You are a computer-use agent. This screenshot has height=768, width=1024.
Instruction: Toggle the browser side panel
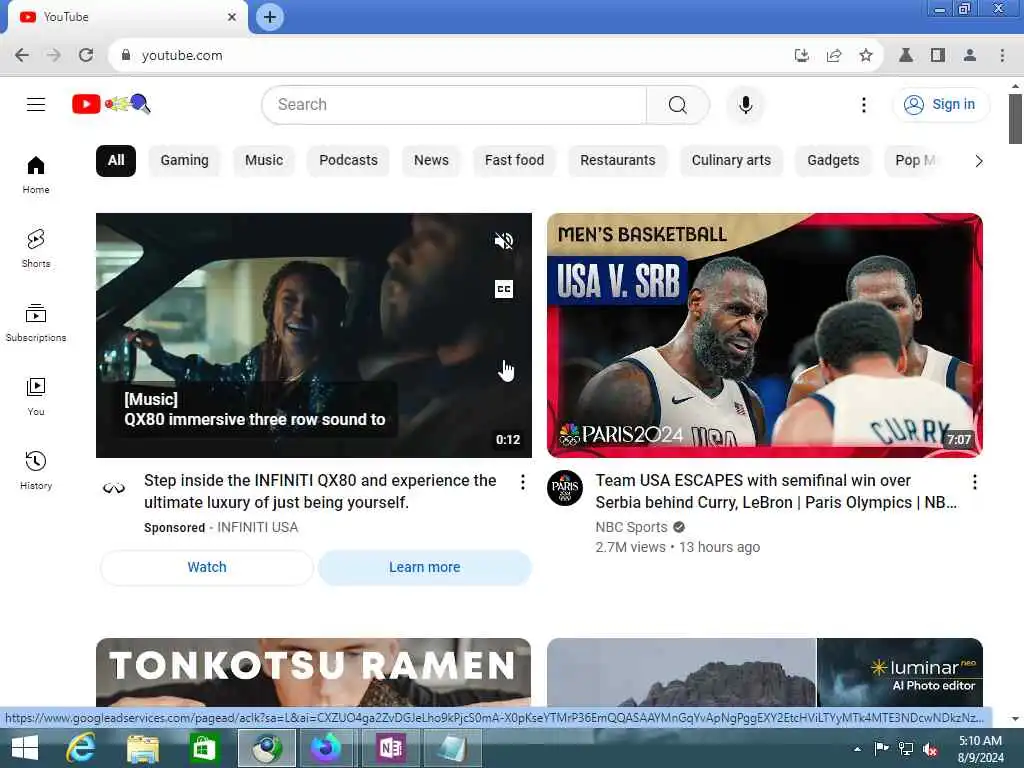tap(938, 56)
